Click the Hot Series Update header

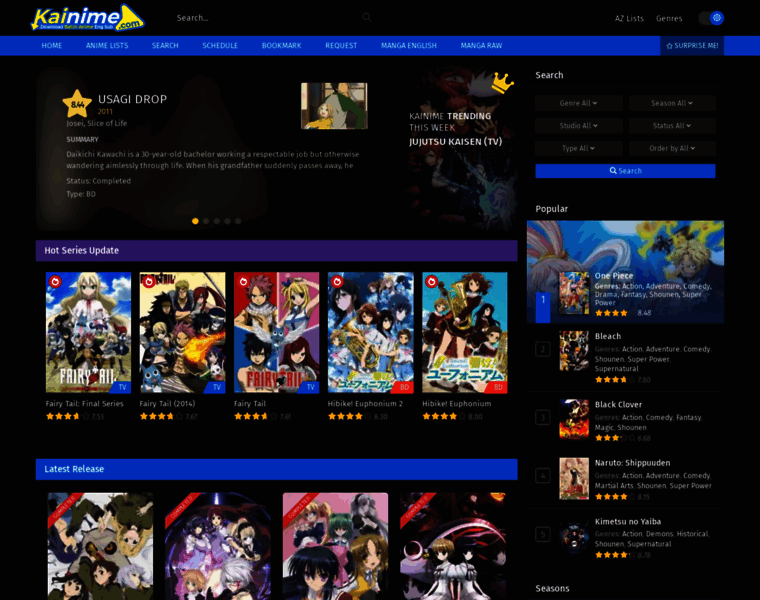click(277, 251)
